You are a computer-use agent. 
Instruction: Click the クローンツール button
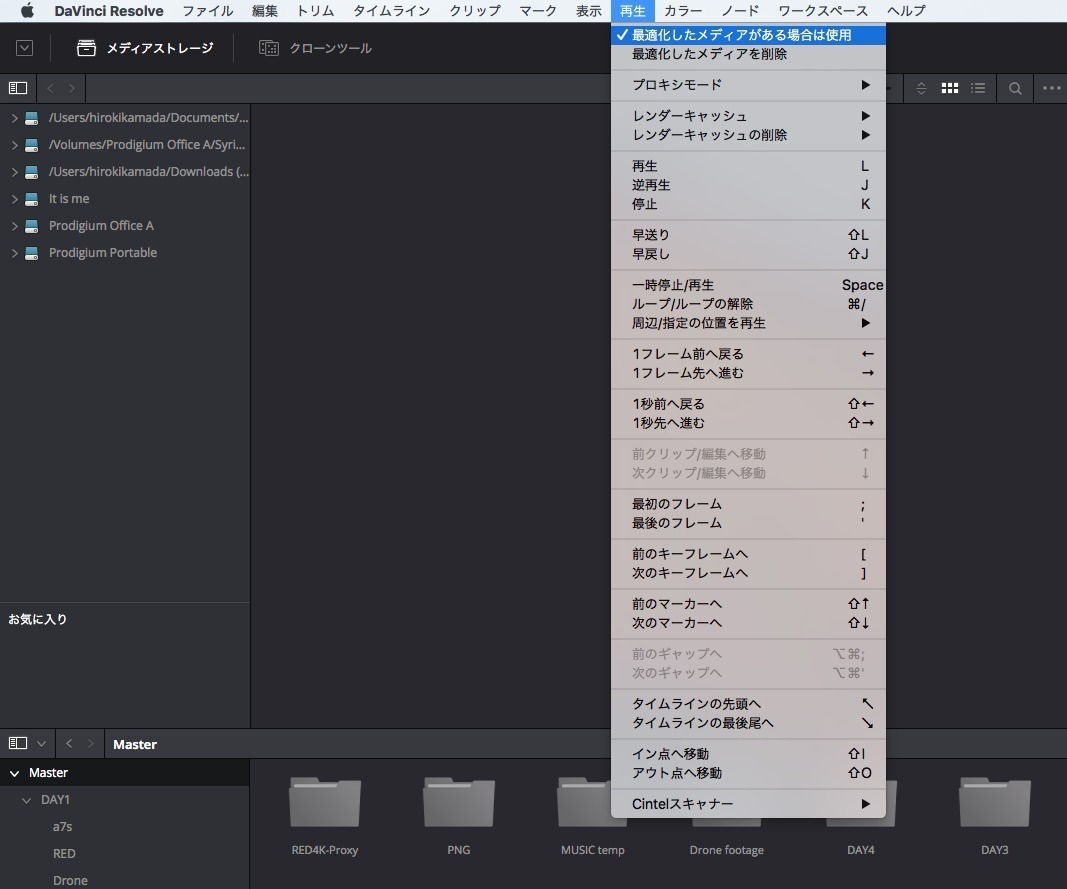tap(315, 48)
